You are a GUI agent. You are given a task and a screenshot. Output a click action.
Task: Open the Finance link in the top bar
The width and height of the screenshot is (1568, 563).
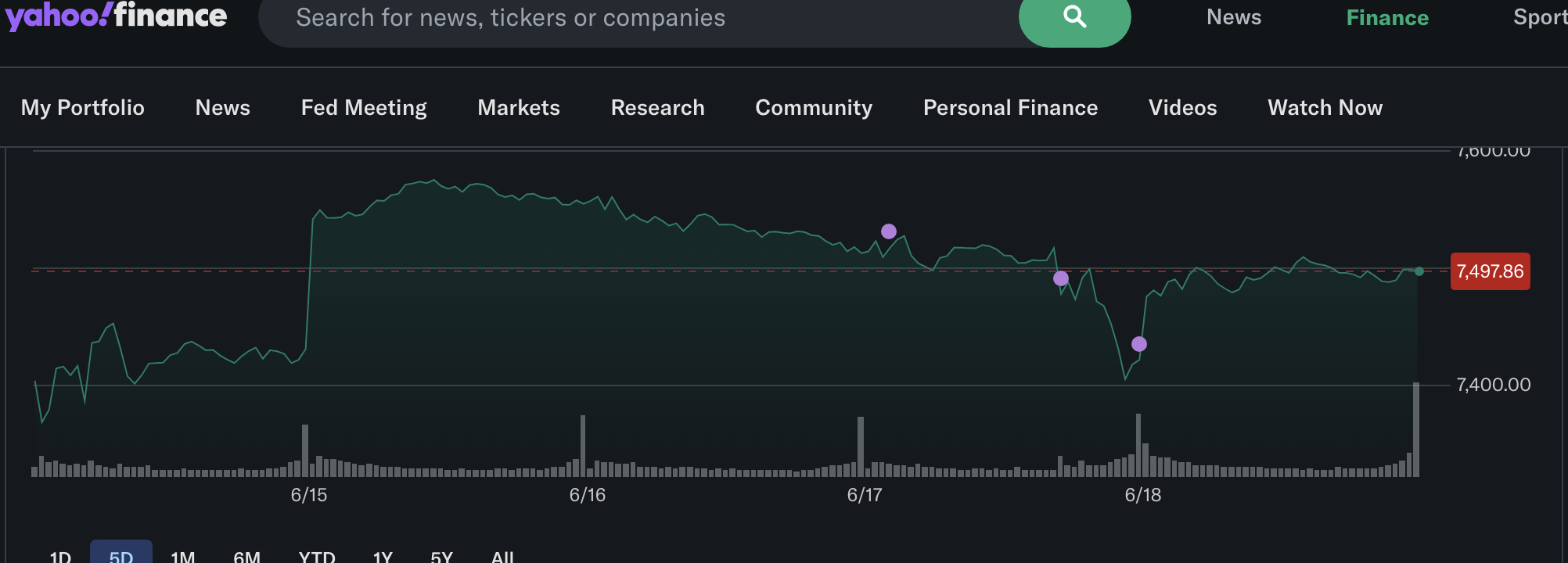point(1387,17)
